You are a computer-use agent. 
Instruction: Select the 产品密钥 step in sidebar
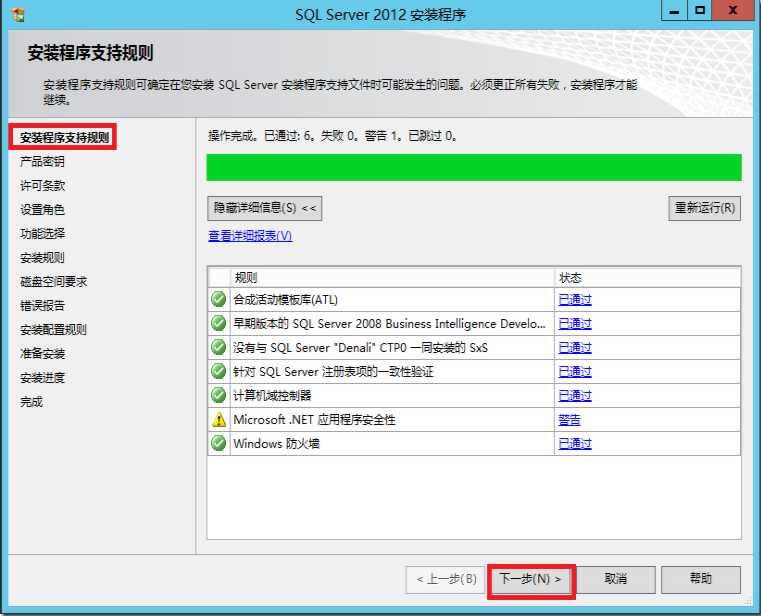[x=42, y=162]
